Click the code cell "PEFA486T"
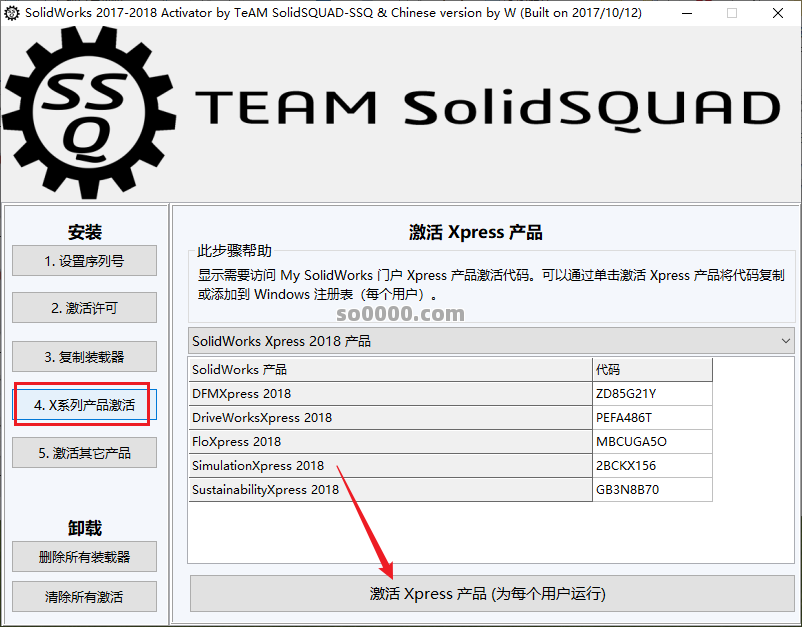 pyautogui.click(x=652, y=417)
